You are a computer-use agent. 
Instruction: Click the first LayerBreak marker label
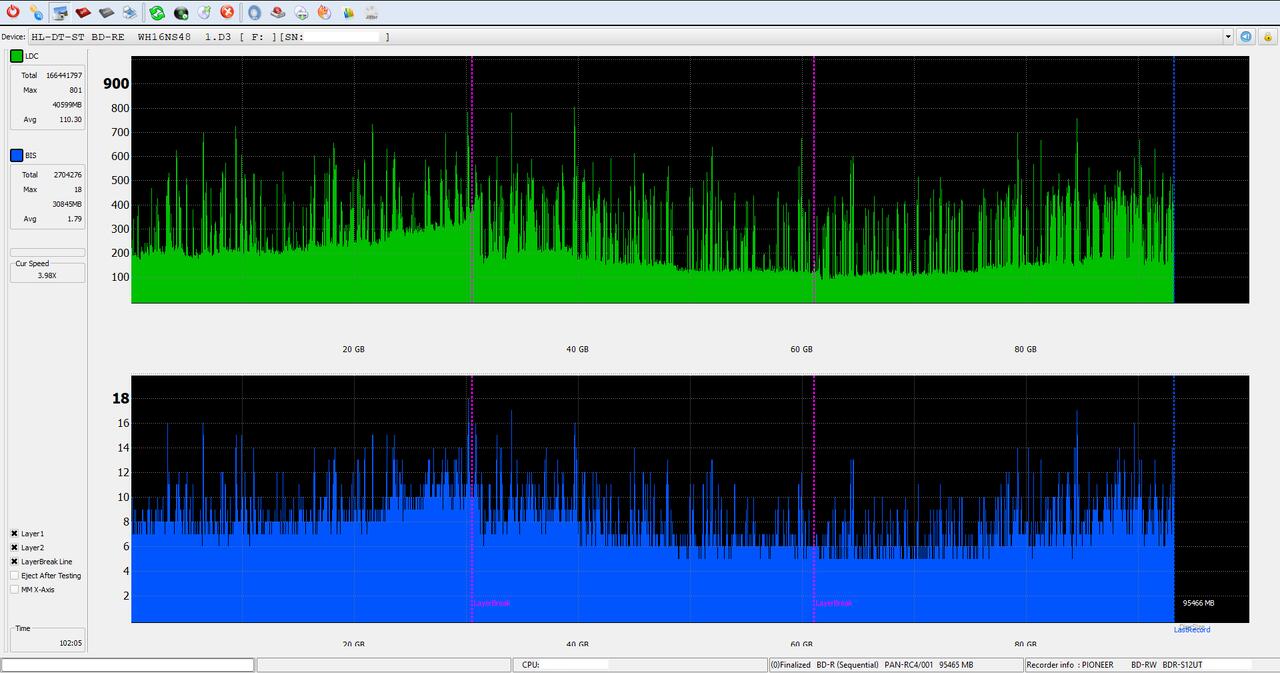click(492, 603)
